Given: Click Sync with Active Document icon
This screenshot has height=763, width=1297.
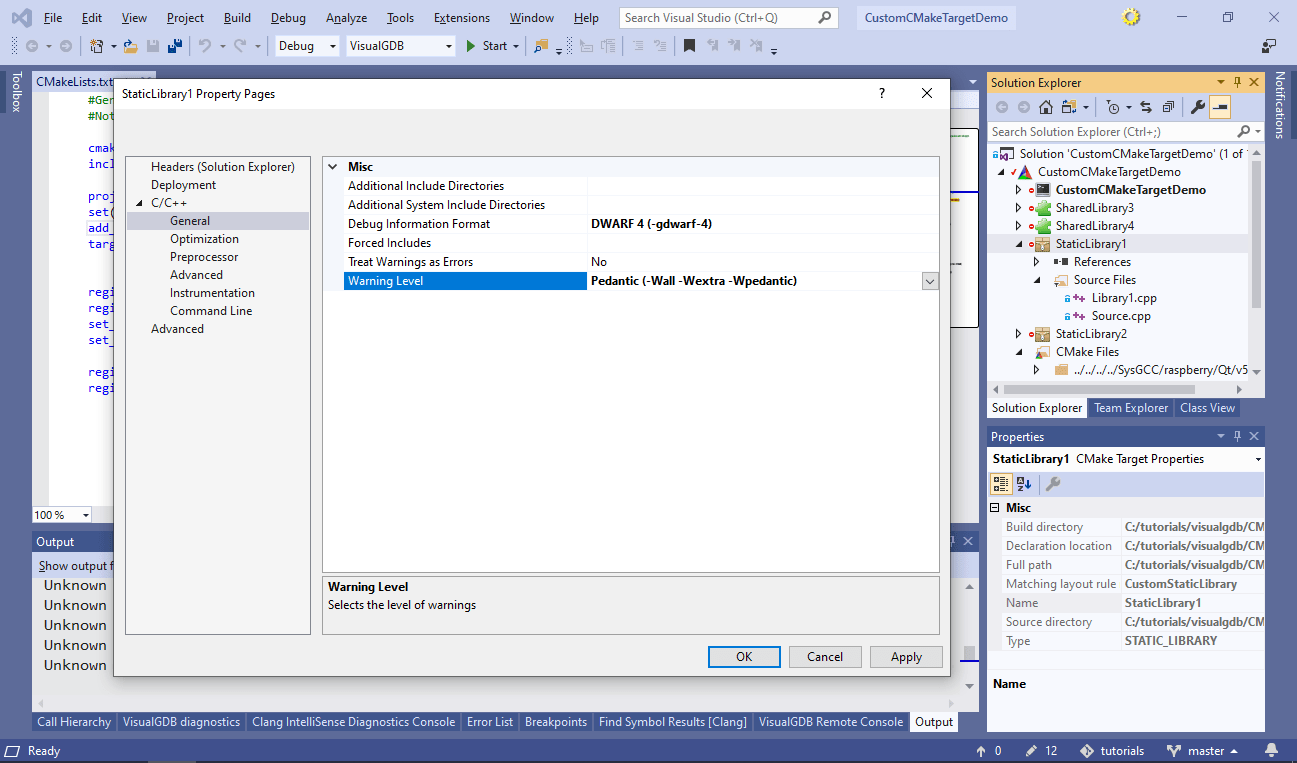Looking at the screenshot, I should [x=1146, y=107].
